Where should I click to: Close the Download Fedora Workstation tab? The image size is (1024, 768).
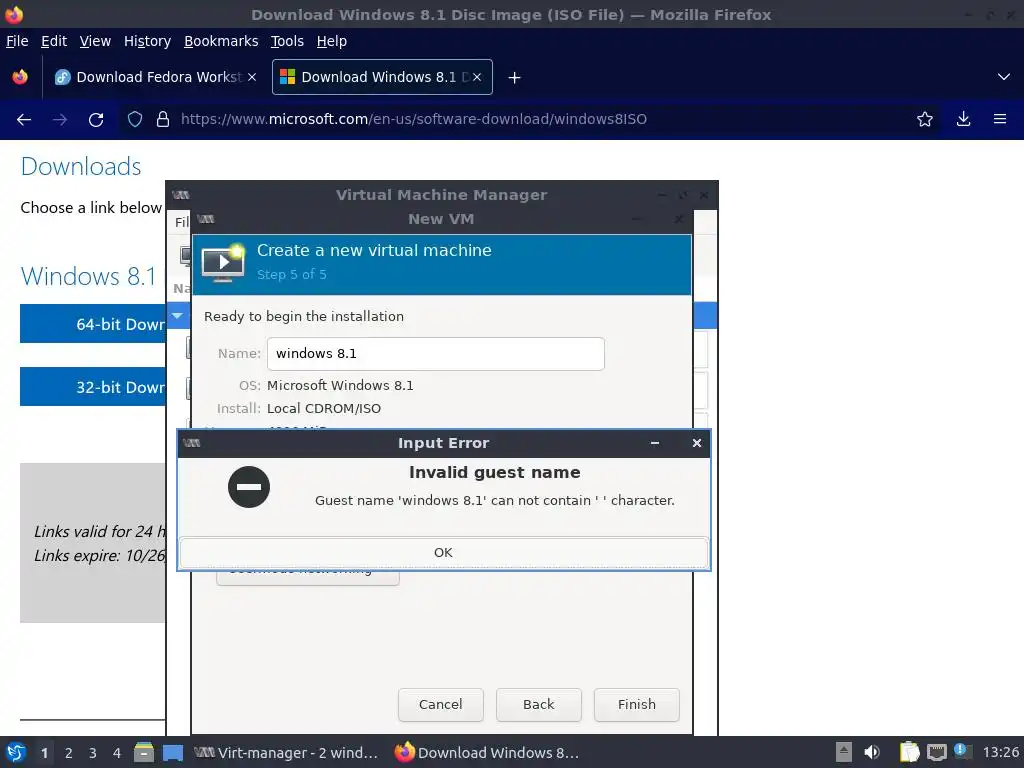[x=252, y=77]
